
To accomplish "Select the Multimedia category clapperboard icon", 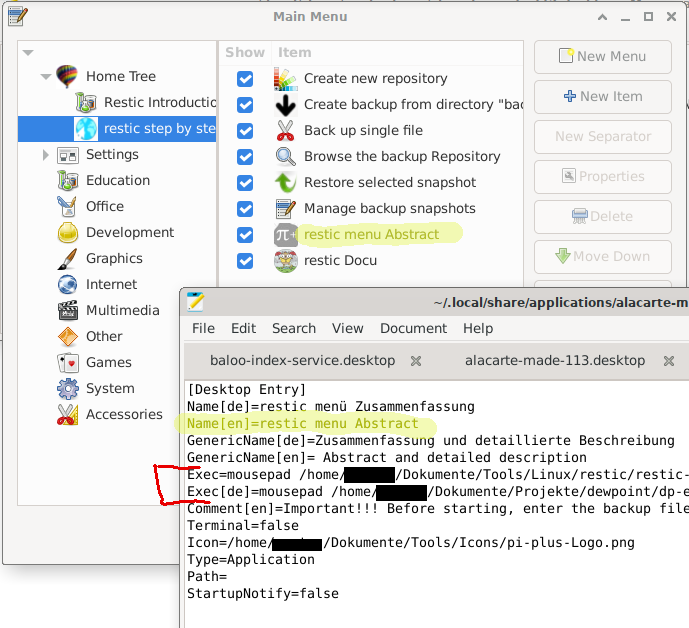I will click(68, 311).
